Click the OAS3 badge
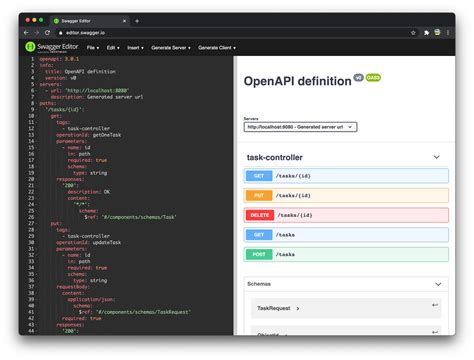The height and width of the screenshot is (360, 474). pos(373,78)
